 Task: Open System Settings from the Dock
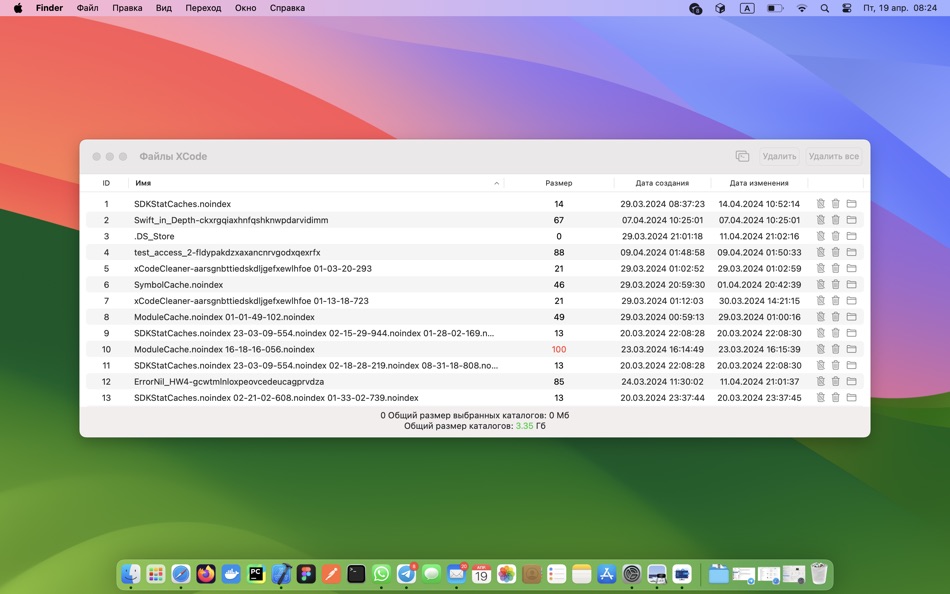point(632,573)
